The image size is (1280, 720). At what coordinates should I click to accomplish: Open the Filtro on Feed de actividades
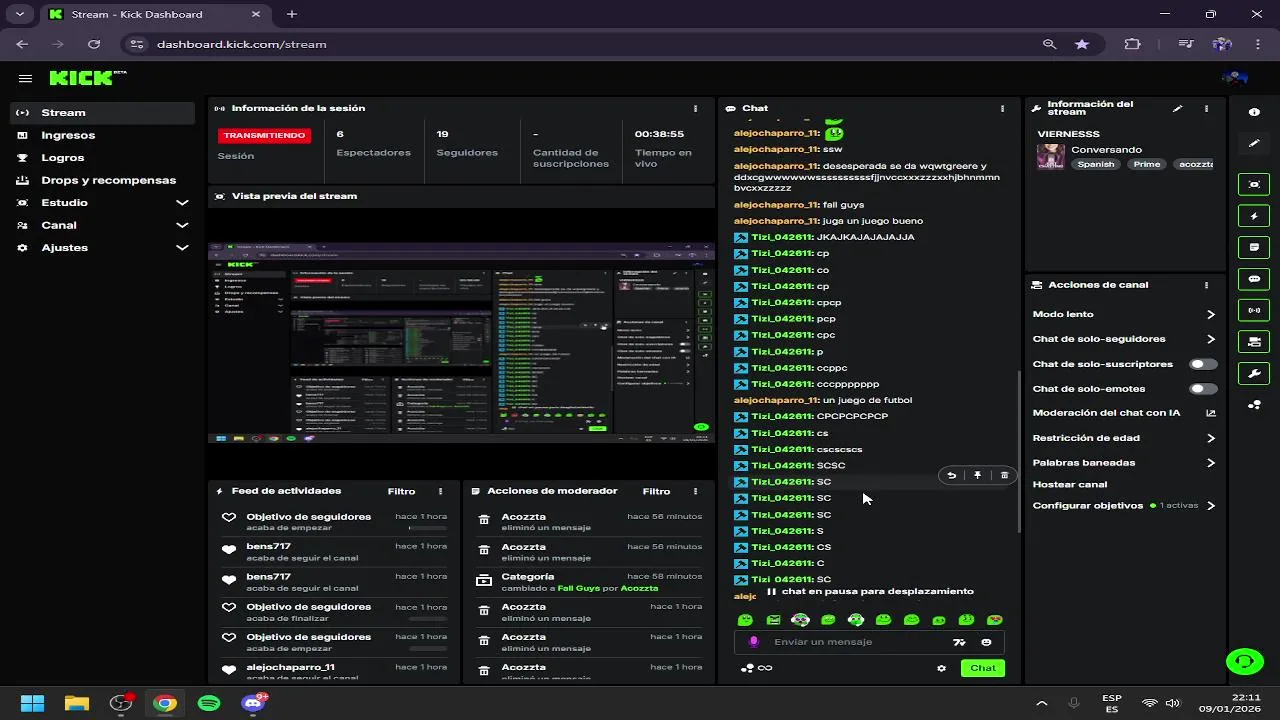coord(401,491)
